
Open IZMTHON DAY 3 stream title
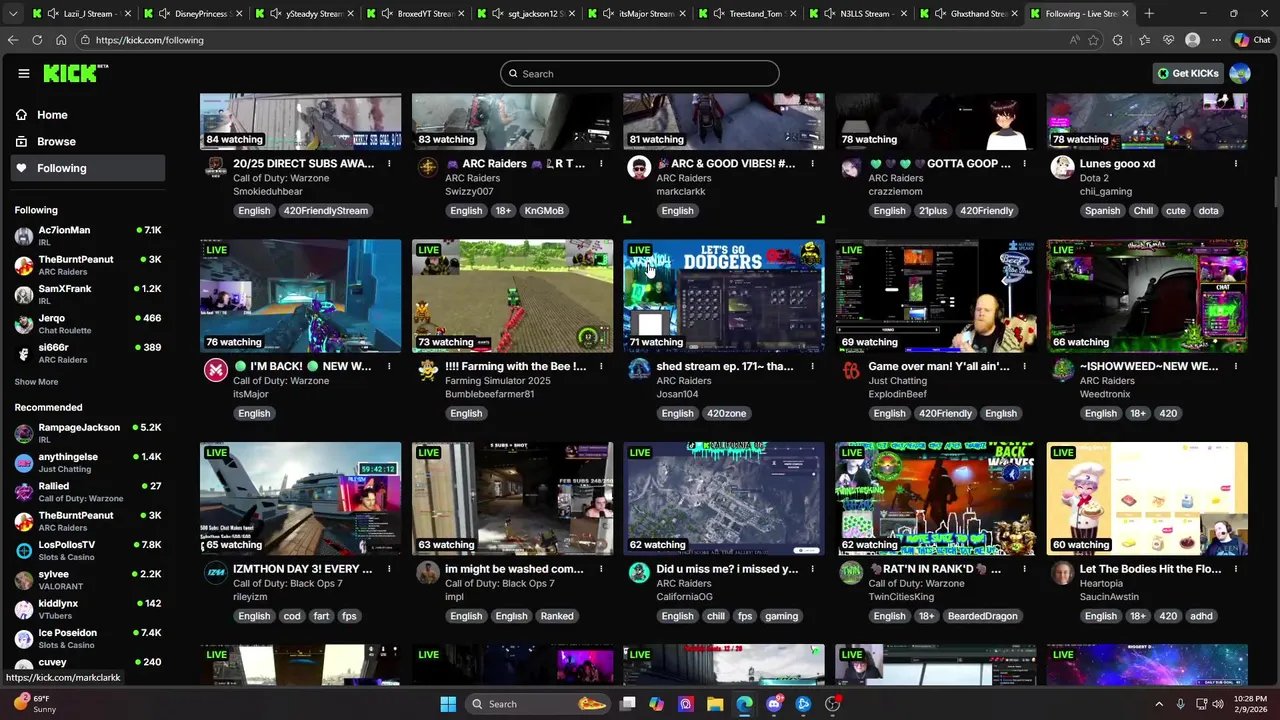click(x=302, y=569)
